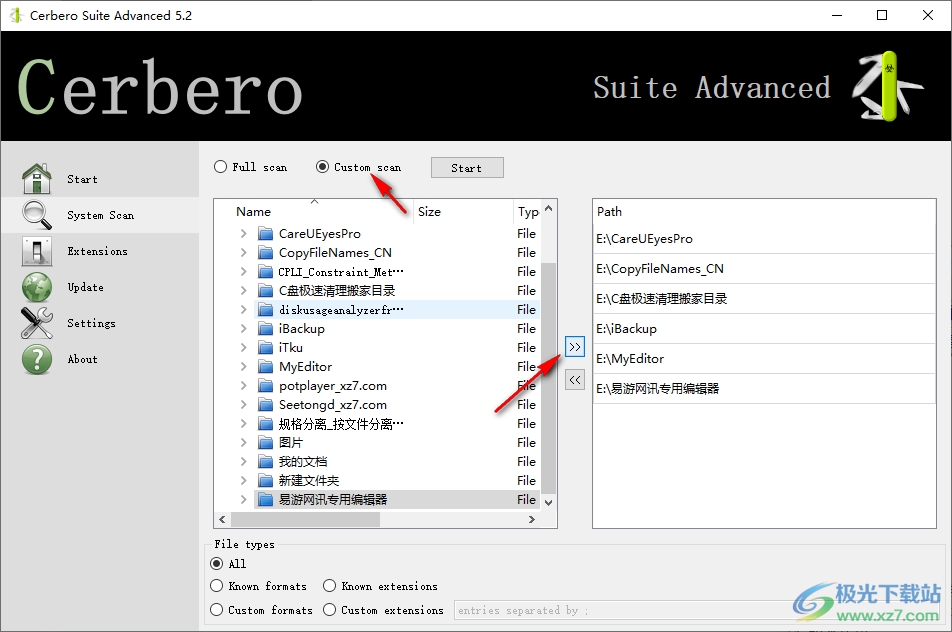Select the All file types option
Viewport: 952px width, 632px height.
click(x=216, y=563)
